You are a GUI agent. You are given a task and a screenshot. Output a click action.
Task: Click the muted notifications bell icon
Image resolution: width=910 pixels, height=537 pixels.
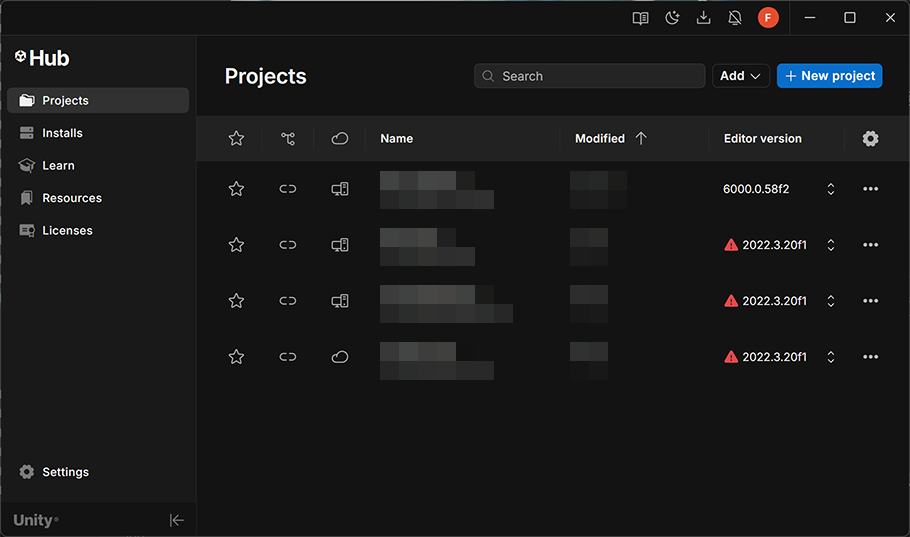coord(735,18)
